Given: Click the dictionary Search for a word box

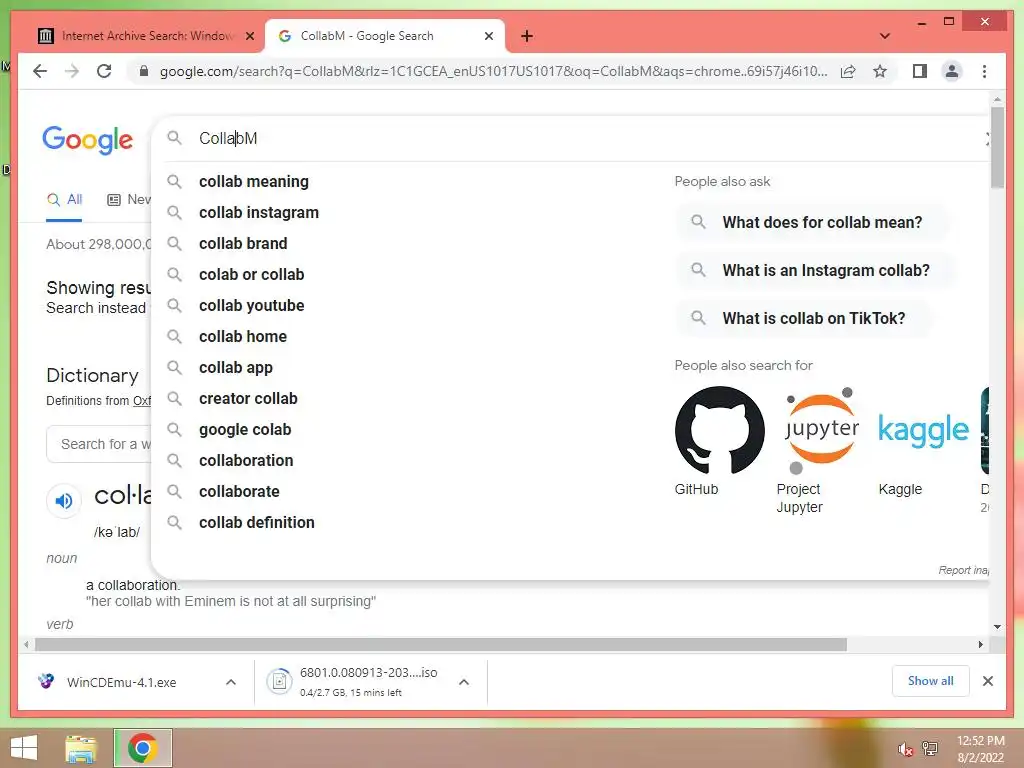Looking at the screenshot, I should tap(99, 444).
